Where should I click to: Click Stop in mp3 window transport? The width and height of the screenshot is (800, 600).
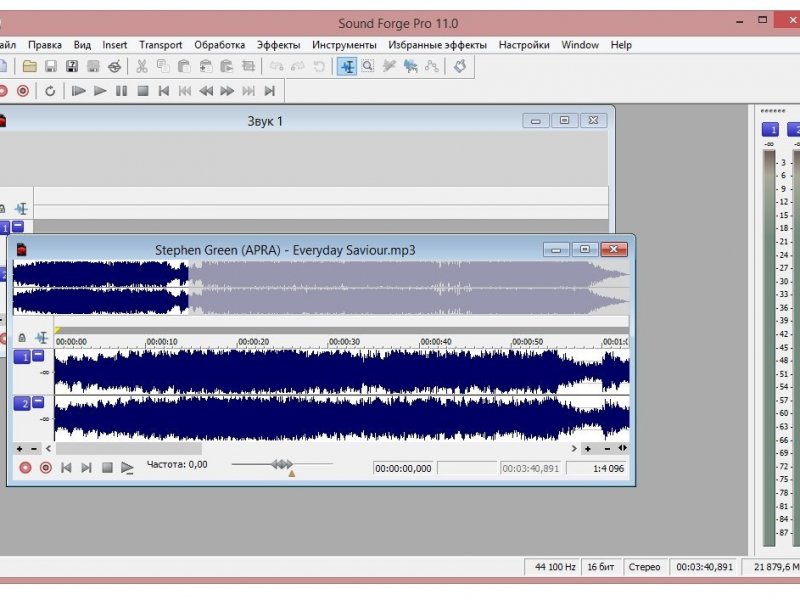(x=107, y=467)
